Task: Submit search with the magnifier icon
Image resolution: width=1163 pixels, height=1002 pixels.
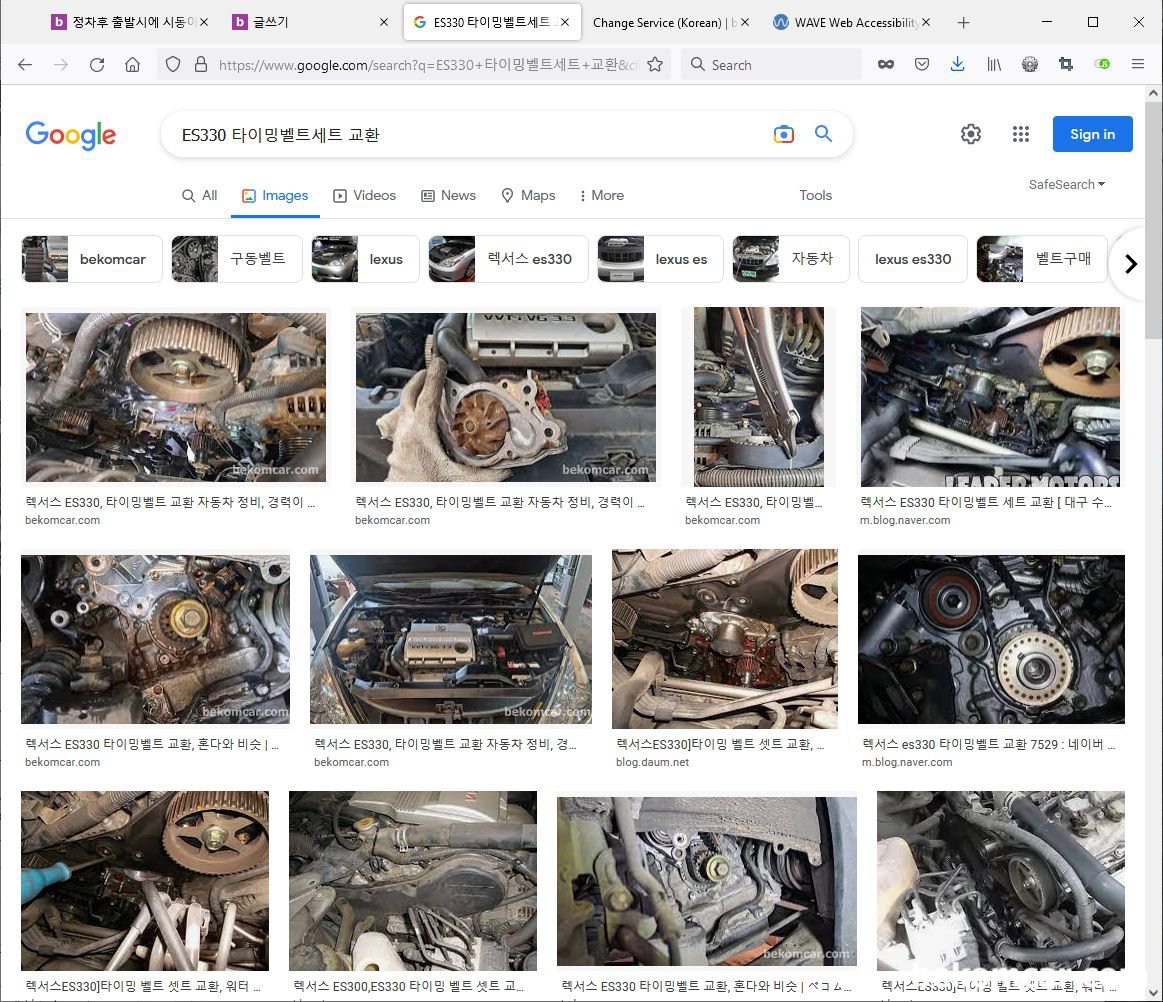Action: pyautogui.click(x=823, y=134)
